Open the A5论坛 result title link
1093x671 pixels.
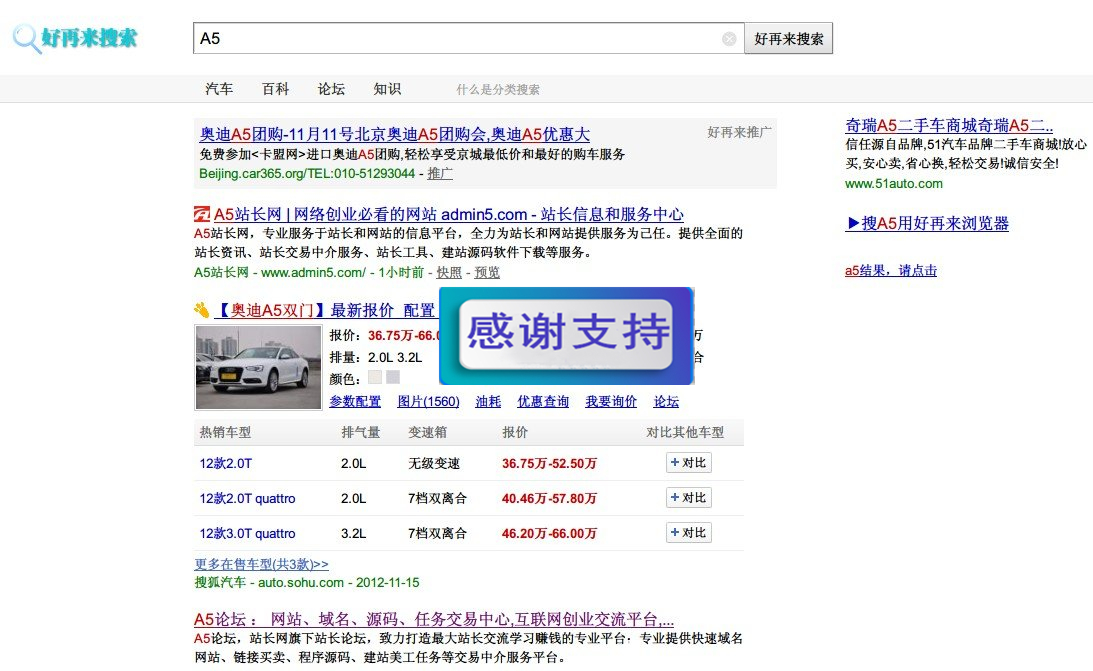coord(434,619)
